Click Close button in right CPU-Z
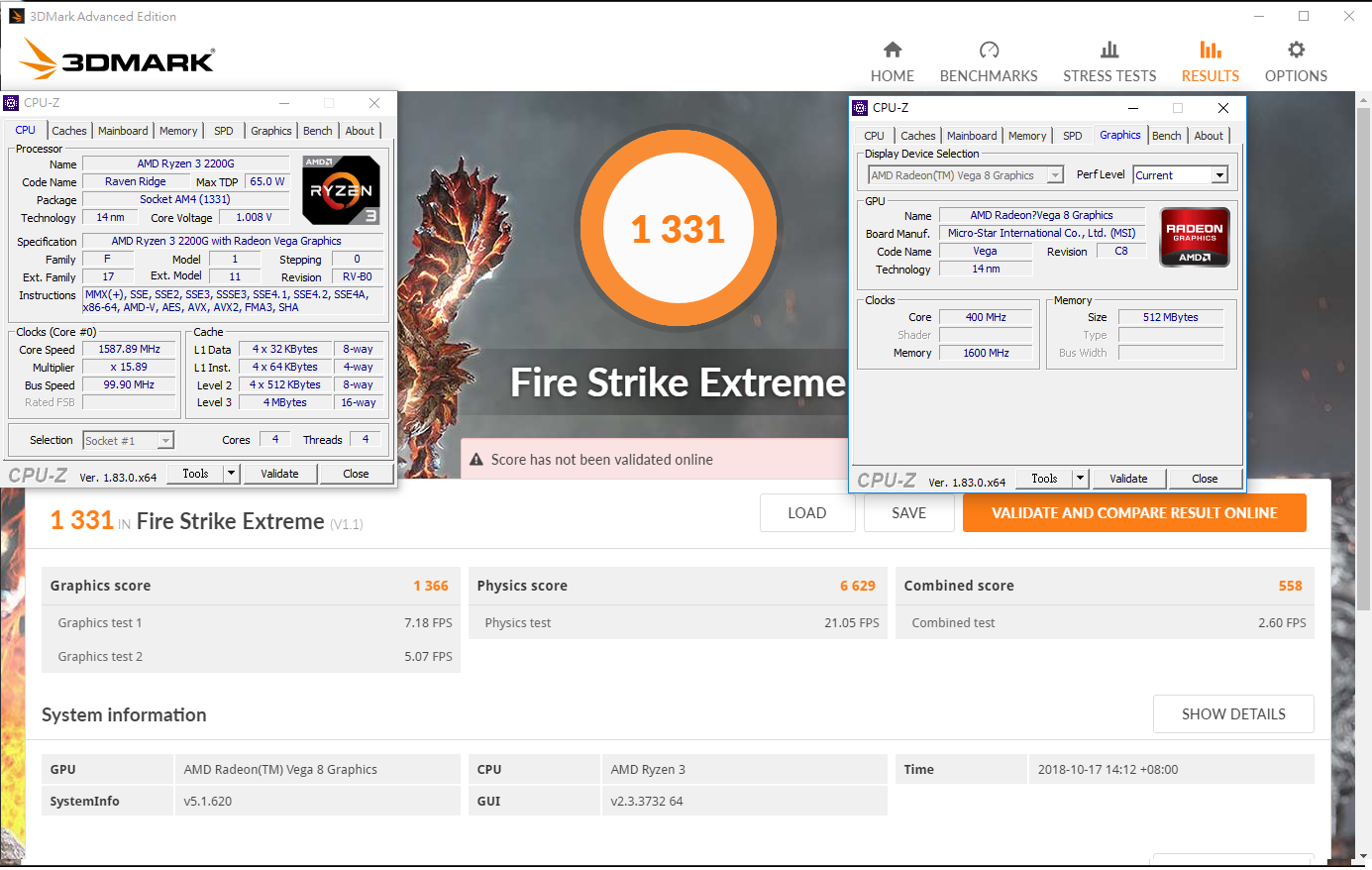This screenshot has height=870, width=1372. point(1205,479)
